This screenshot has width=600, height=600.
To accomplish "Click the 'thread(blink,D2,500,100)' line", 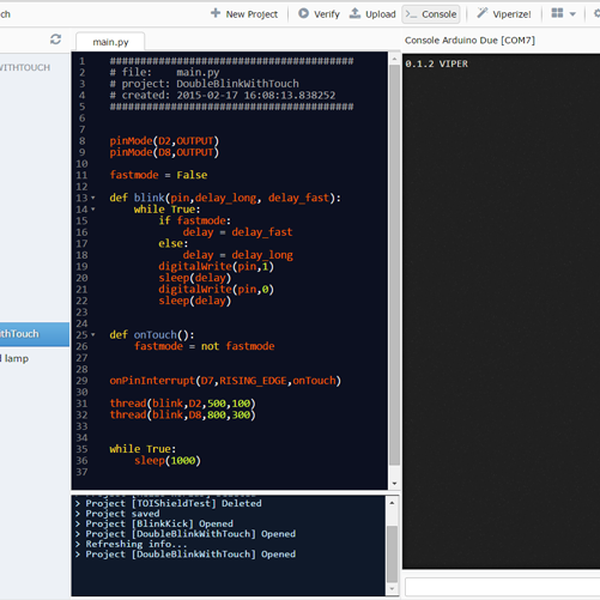I will coord(183,403).
